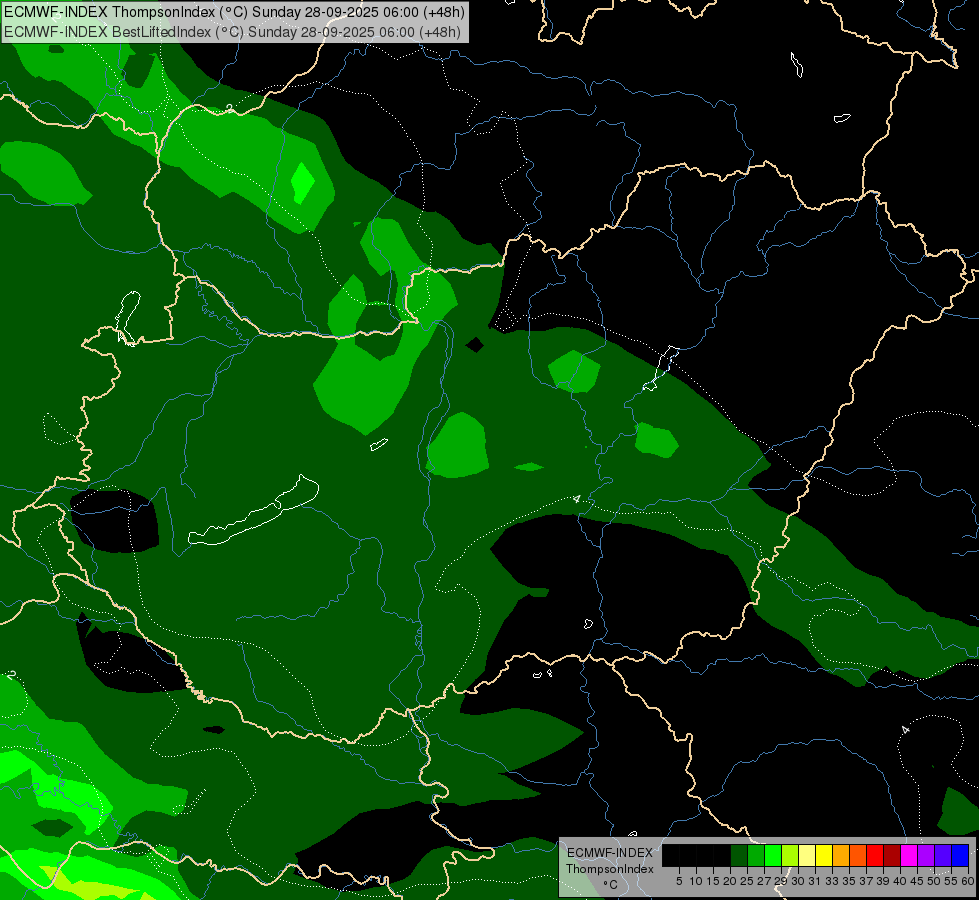Select the magenta 40–45 legend swatch
This screenshot has height=900, width=979.
pos(909,855)
